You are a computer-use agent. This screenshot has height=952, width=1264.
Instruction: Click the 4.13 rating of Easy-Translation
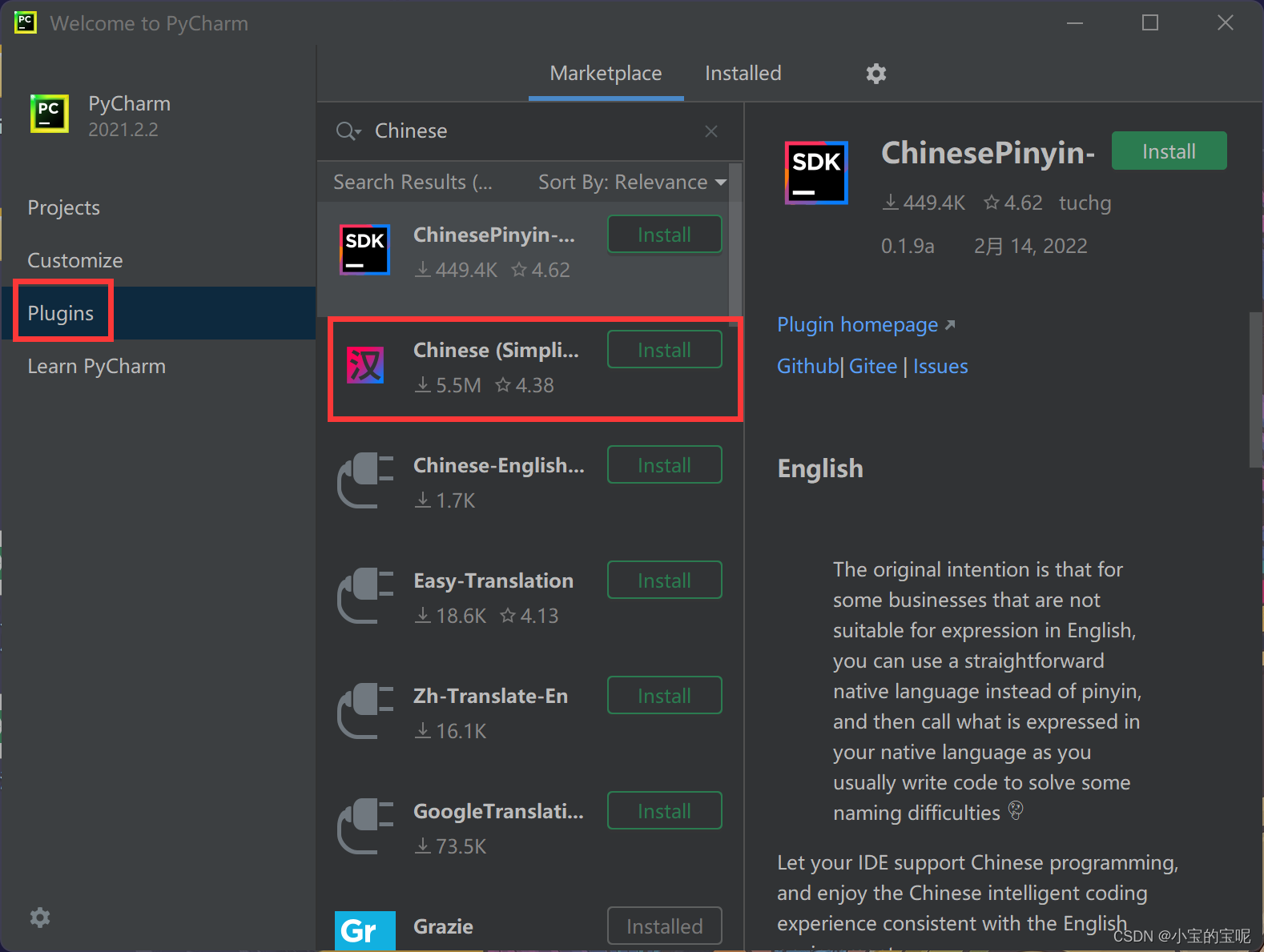click(x=529, y=616)
